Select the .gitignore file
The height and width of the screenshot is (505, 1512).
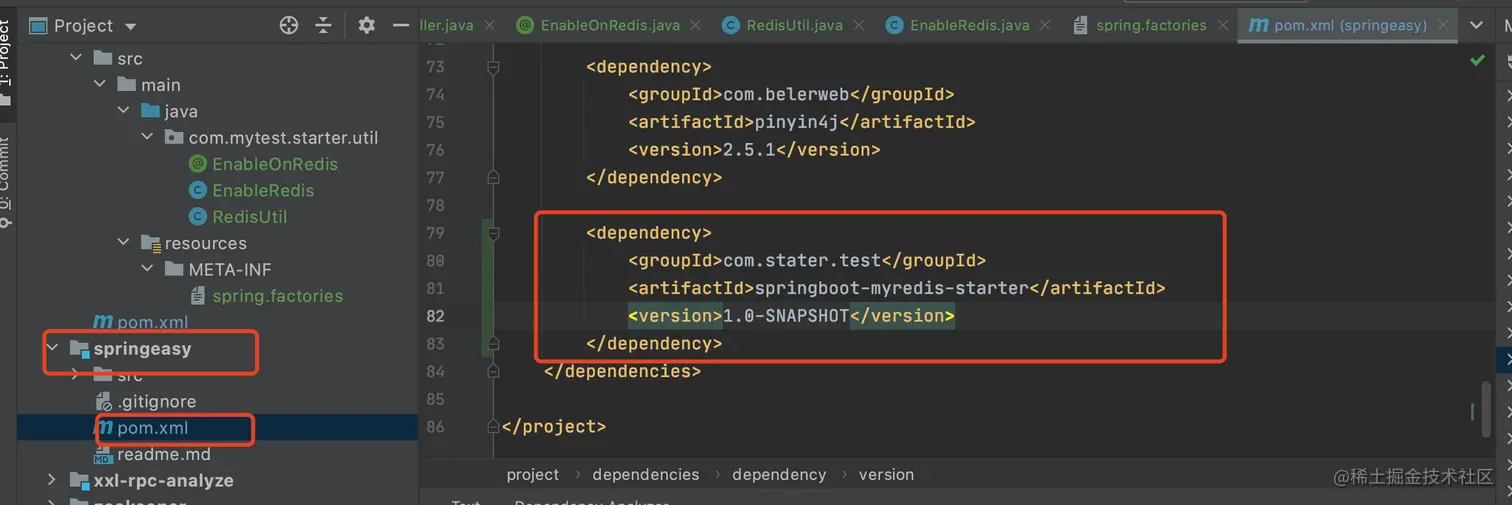[156, 401]
